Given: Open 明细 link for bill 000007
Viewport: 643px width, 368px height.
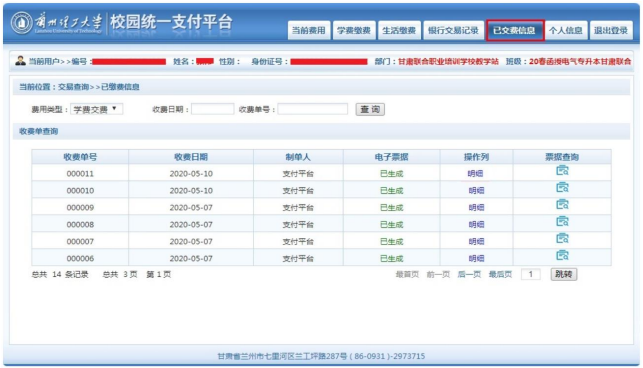Looking at the screenshot, I should 476,242.
